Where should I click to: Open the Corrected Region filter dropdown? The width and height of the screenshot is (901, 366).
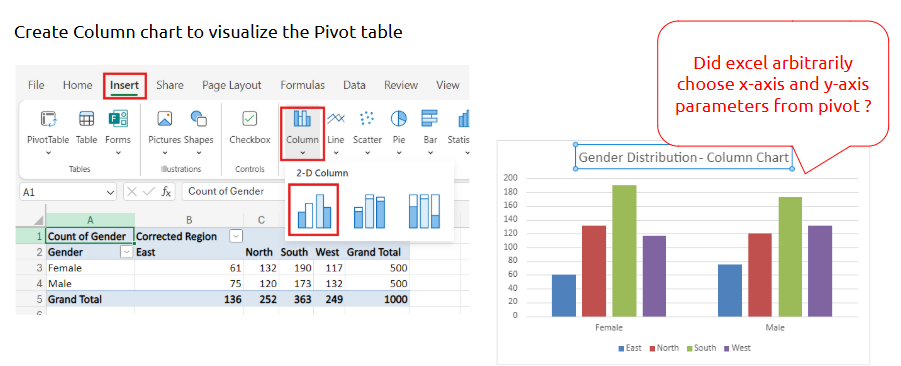[236, 236]
